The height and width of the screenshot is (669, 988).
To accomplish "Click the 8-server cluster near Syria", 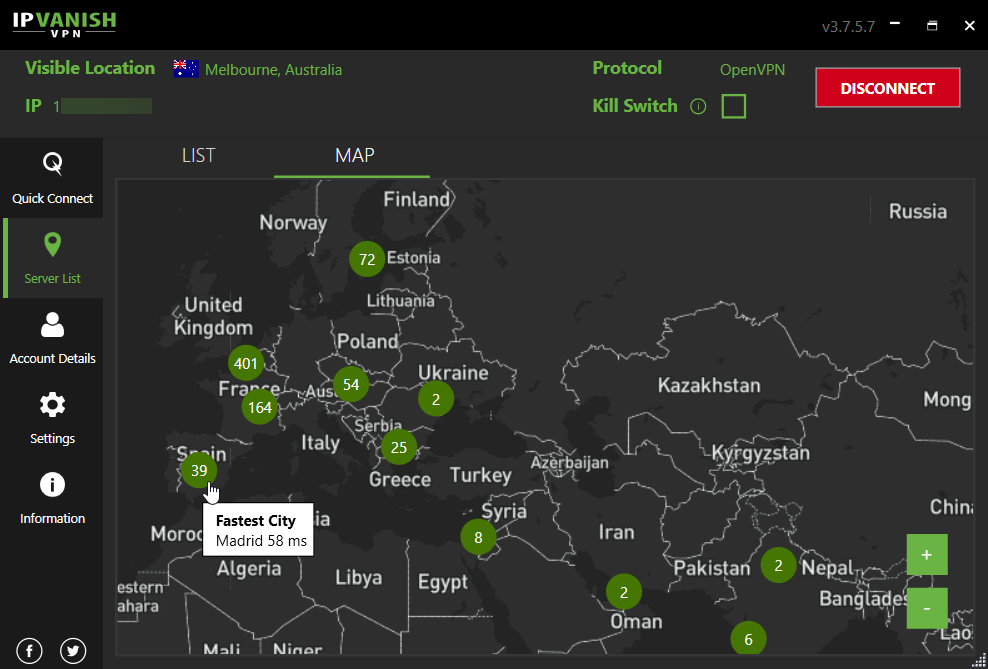I will coord(478,537).
